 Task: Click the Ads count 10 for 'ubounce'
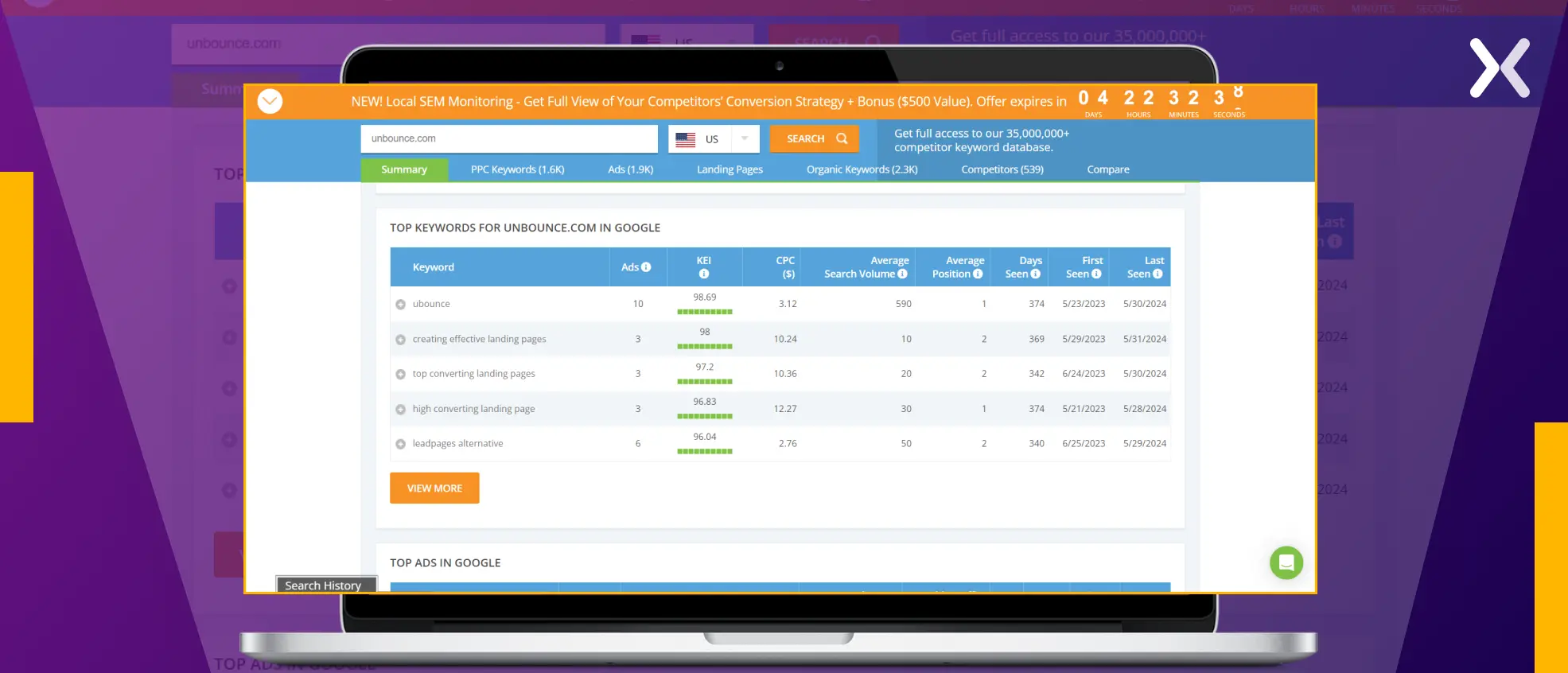638,304
